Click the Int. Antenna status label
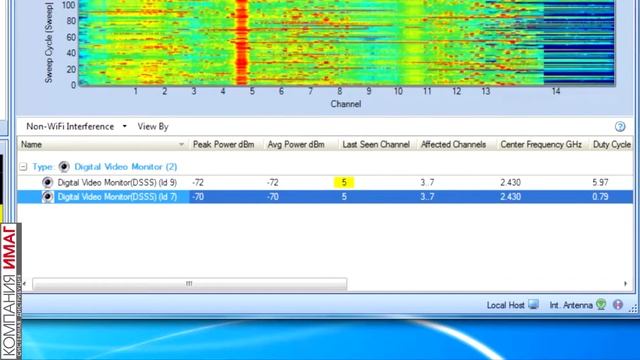640x360 pixels. [571, 305]
